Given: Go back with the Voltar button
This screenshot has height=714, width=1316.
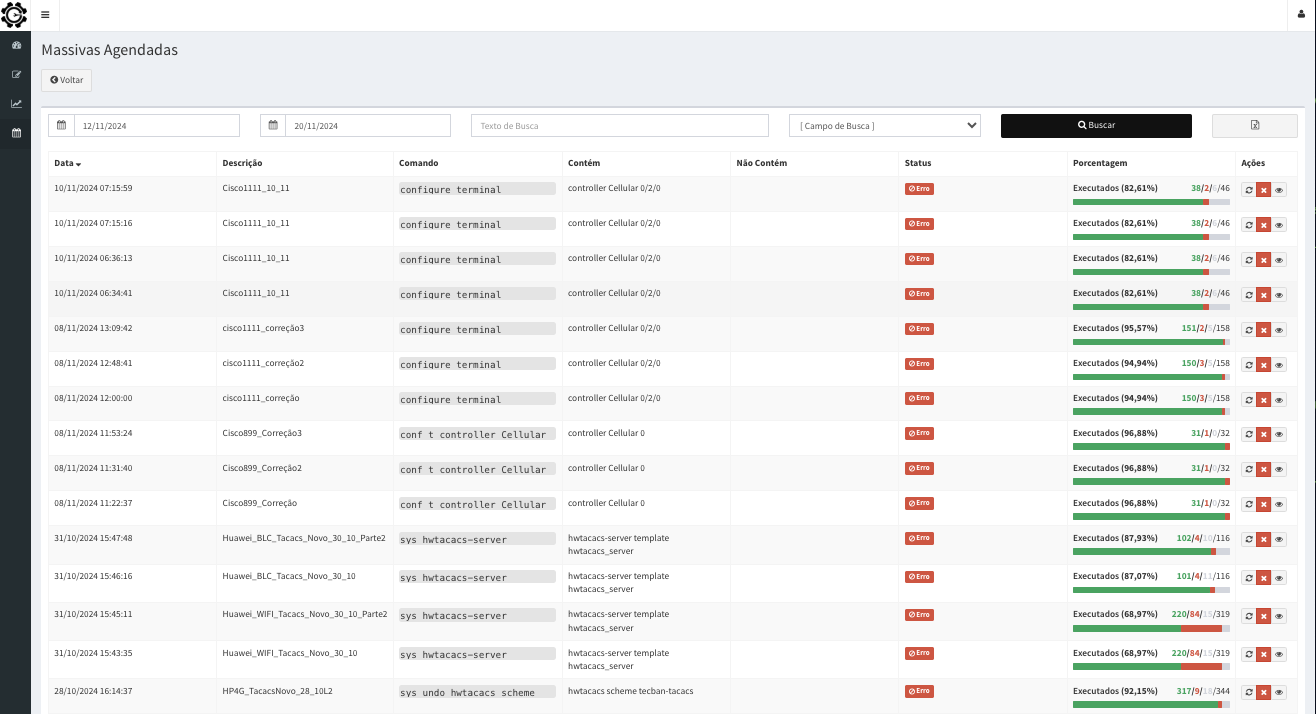Looking at the screenshot, I should [66, 80].
